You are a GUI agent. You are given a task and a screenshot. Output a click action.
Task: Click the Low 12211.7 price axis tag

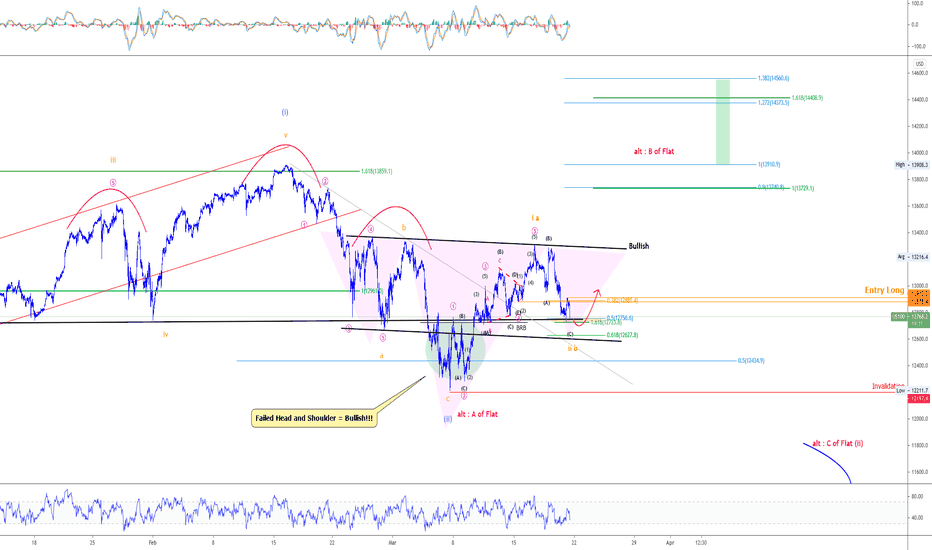[913, 391]
